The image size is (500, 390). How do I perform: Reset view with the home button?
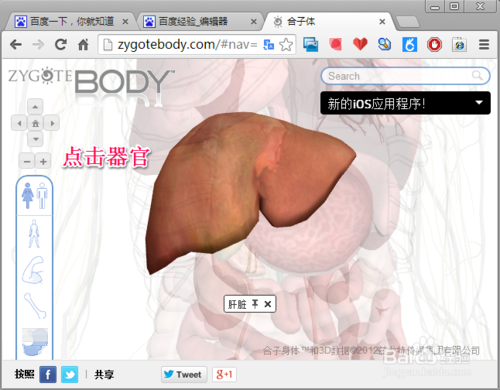point(35,123)
